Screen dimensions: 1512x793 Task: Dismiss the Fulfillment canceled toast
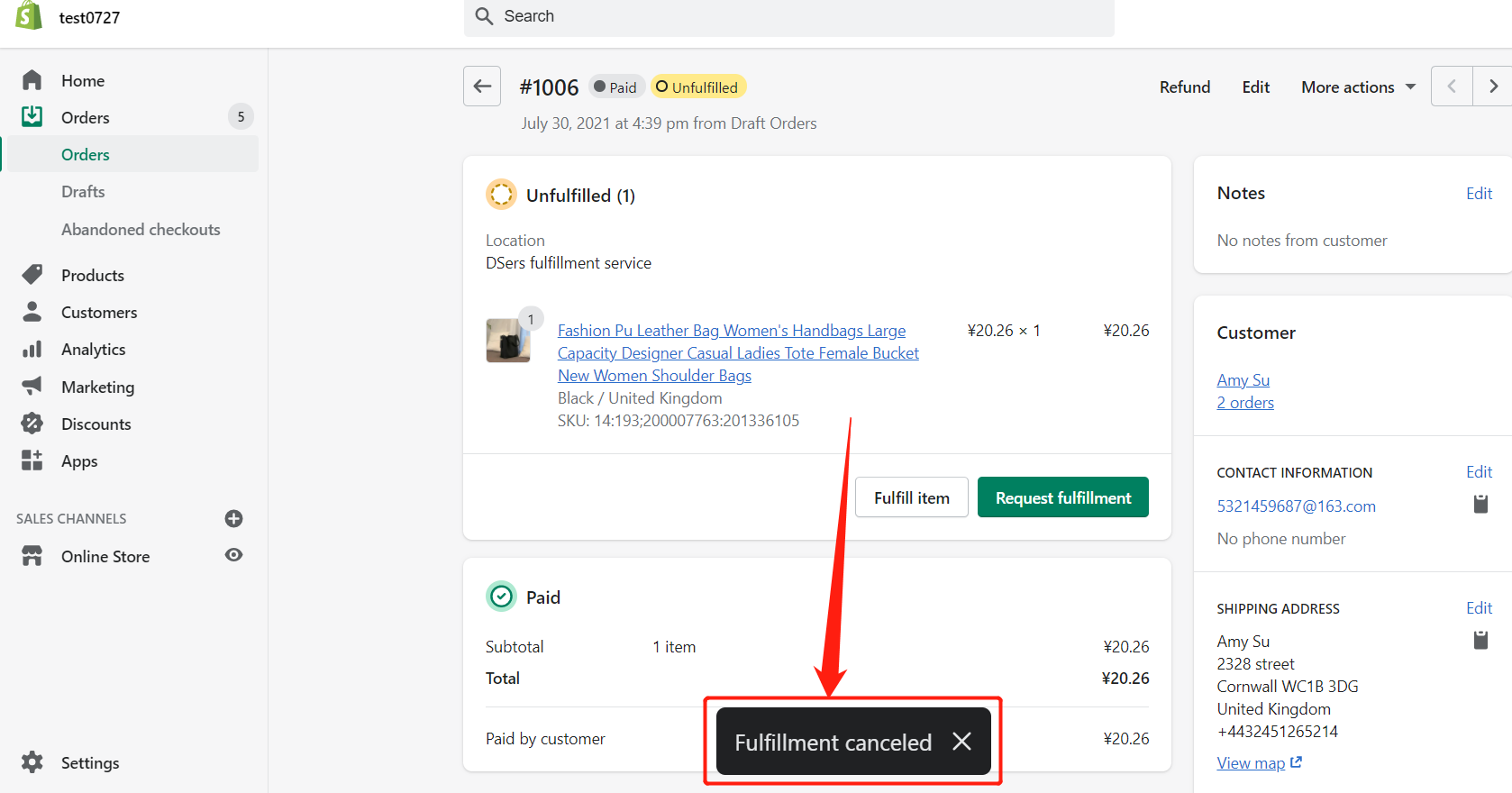tap(962, 741)
